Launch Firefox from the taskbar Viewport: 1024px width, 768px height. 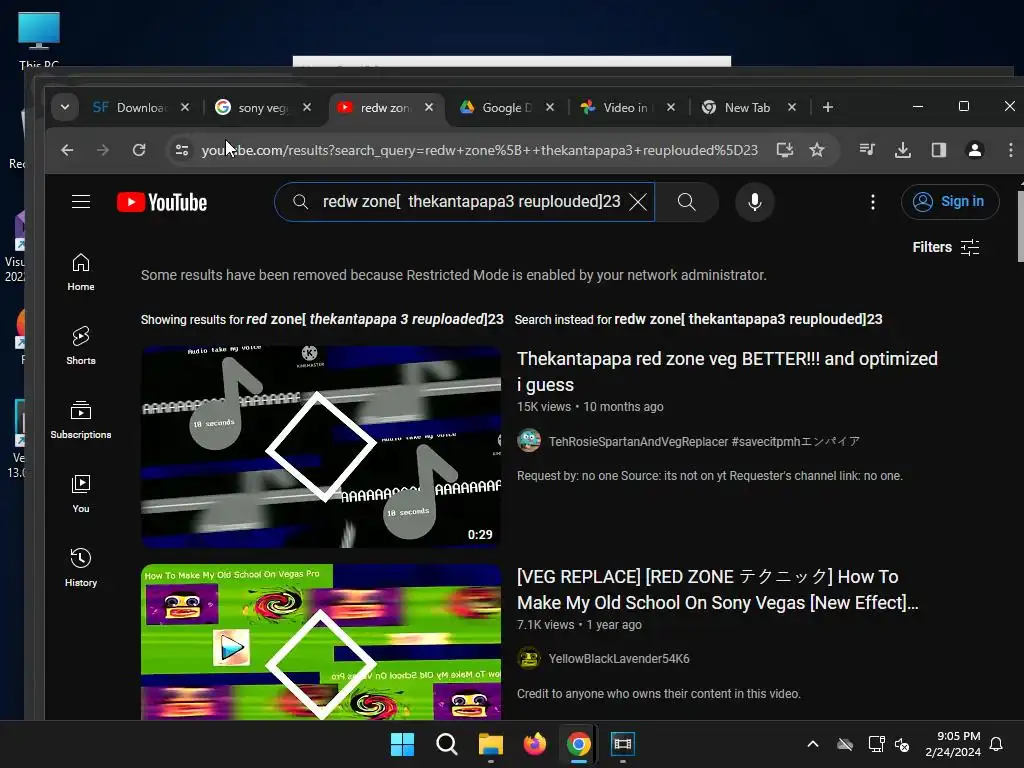point(535,744)
